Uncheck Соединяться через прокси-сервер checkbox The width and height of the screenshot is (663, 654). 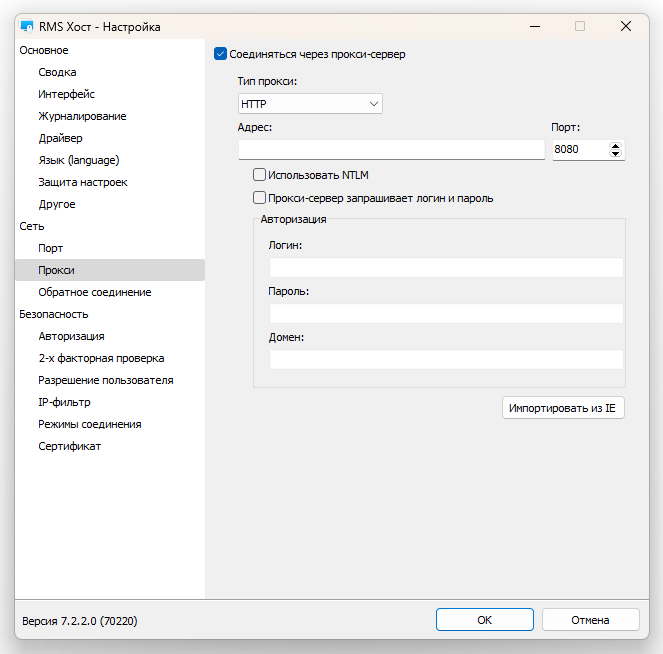tap(220, 54)
